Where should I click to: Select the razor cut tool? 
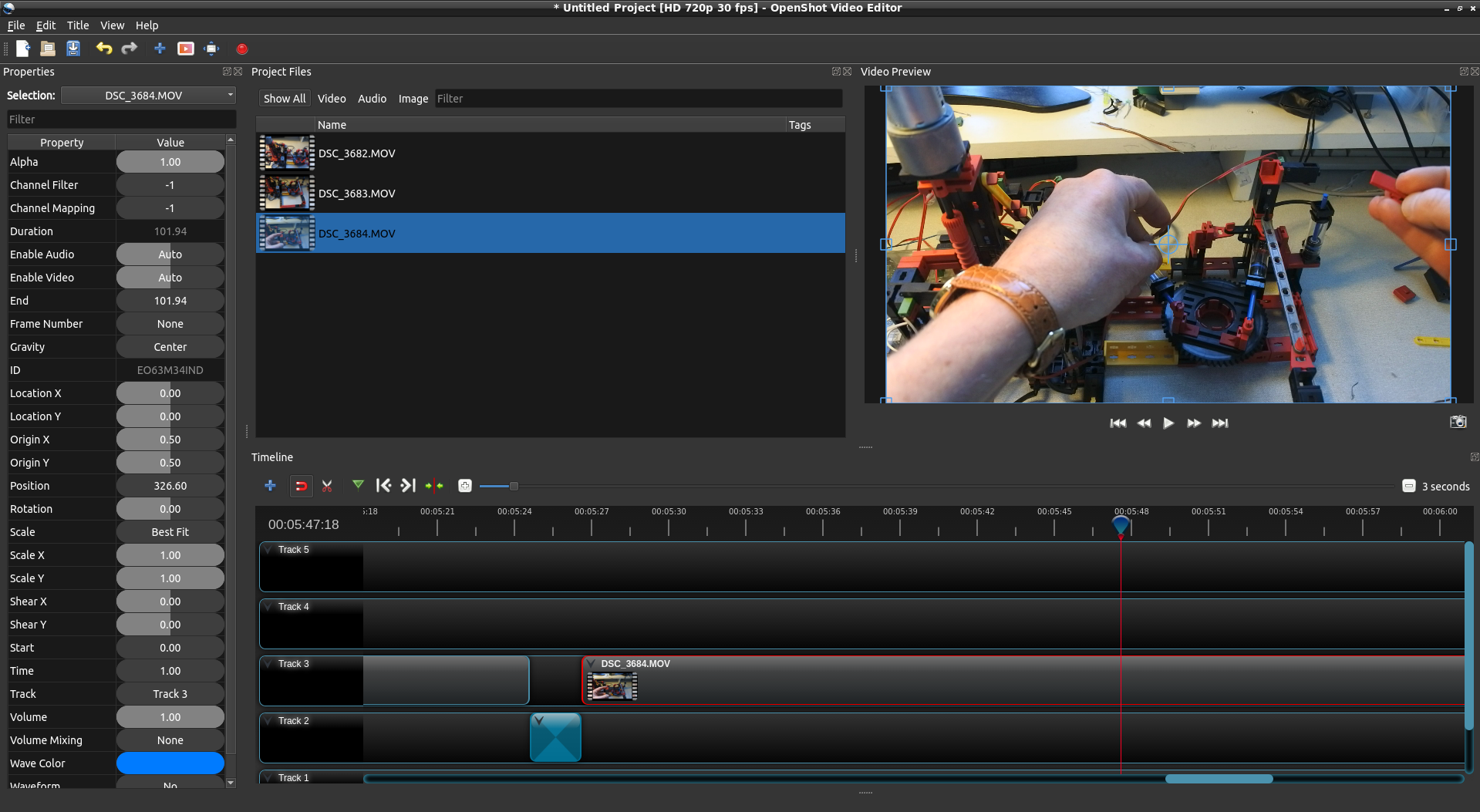326,486
